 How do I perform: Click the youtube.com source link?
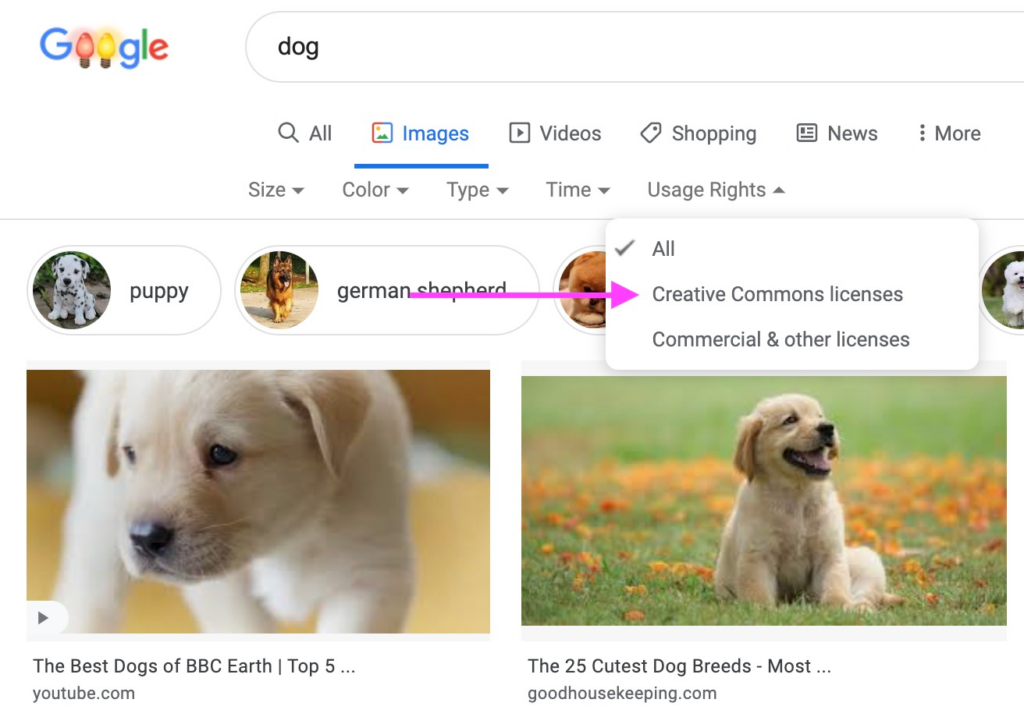coord(84,693)
